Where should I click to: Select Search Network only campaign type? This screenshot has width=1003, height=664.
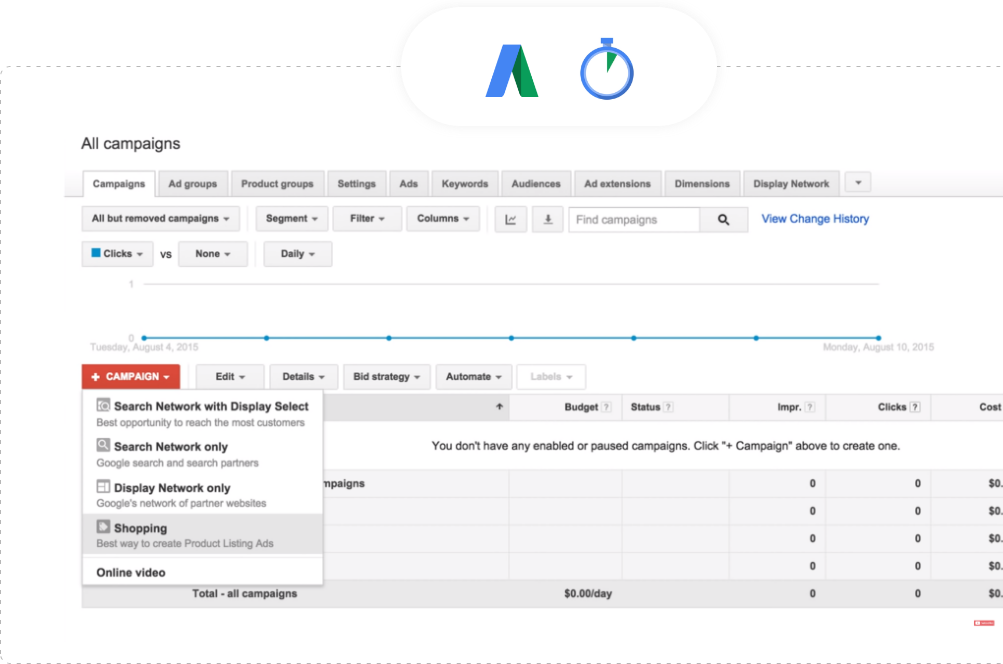(x=203, y=454)
